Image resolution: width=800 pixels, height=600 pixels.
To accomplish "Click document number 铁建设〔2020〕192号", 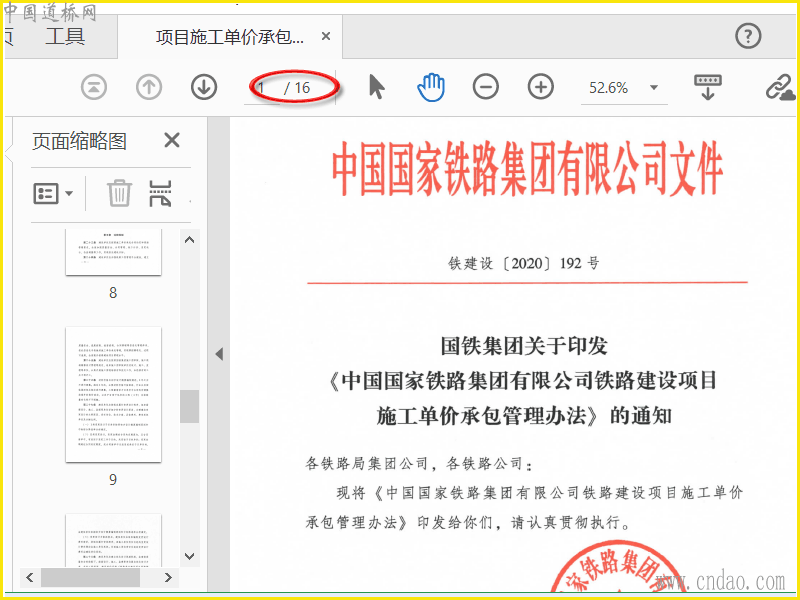I will [524, 263].
